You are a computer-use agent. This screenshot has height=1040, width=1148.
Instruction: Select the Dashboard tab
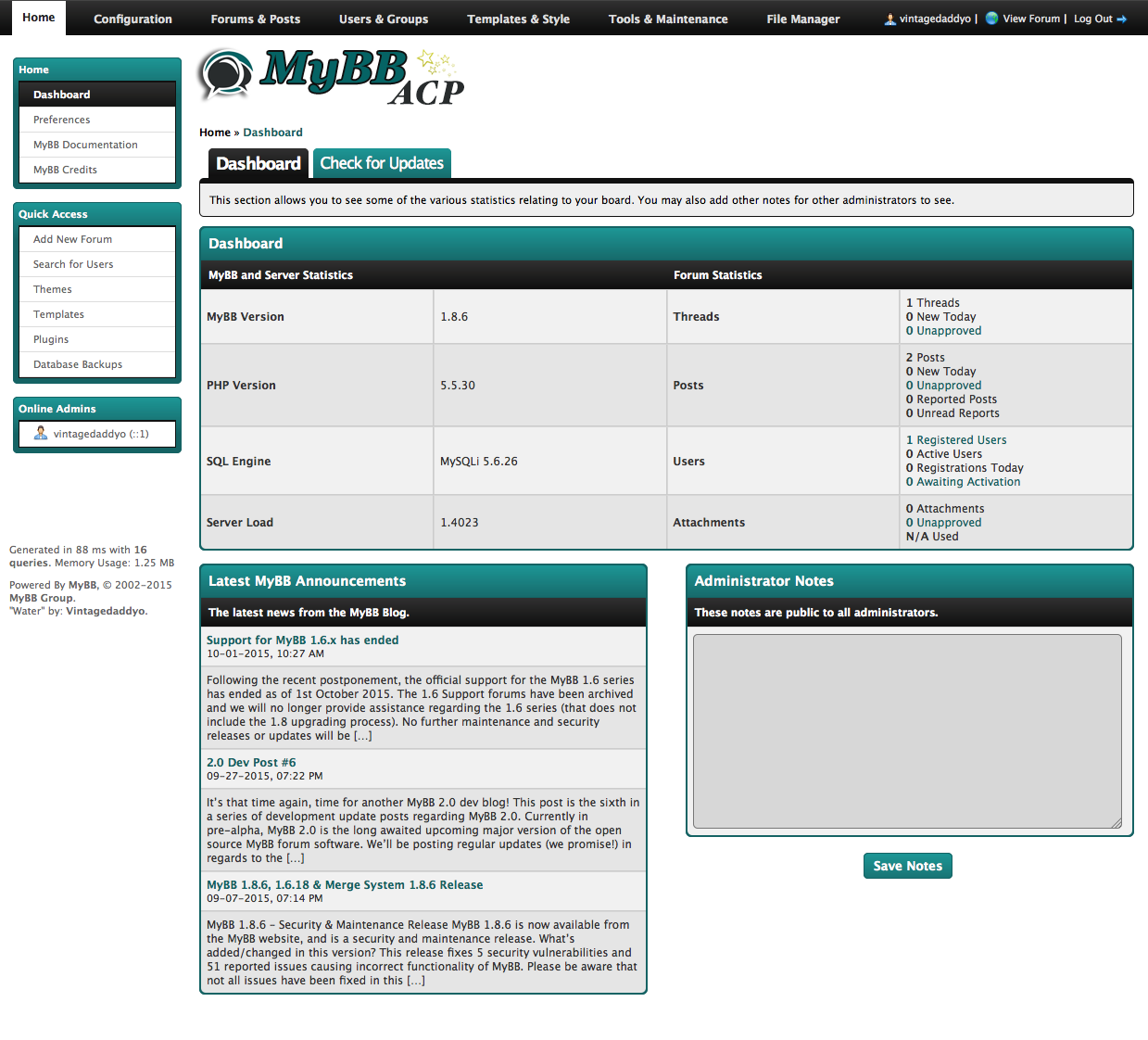click(259, 163)
